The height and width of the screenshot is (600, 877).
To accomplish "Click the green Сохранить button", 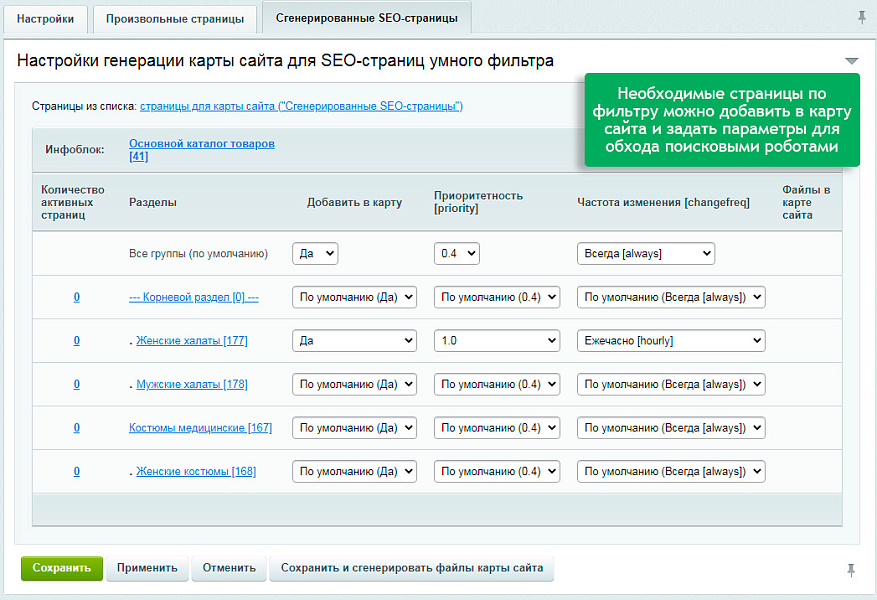I will [x=62, y=568].
